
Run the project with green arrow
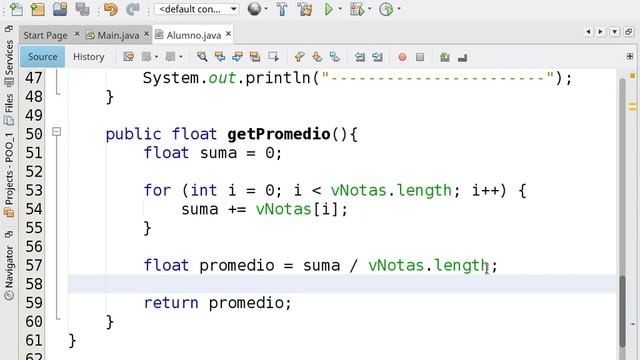coord(328,9)
